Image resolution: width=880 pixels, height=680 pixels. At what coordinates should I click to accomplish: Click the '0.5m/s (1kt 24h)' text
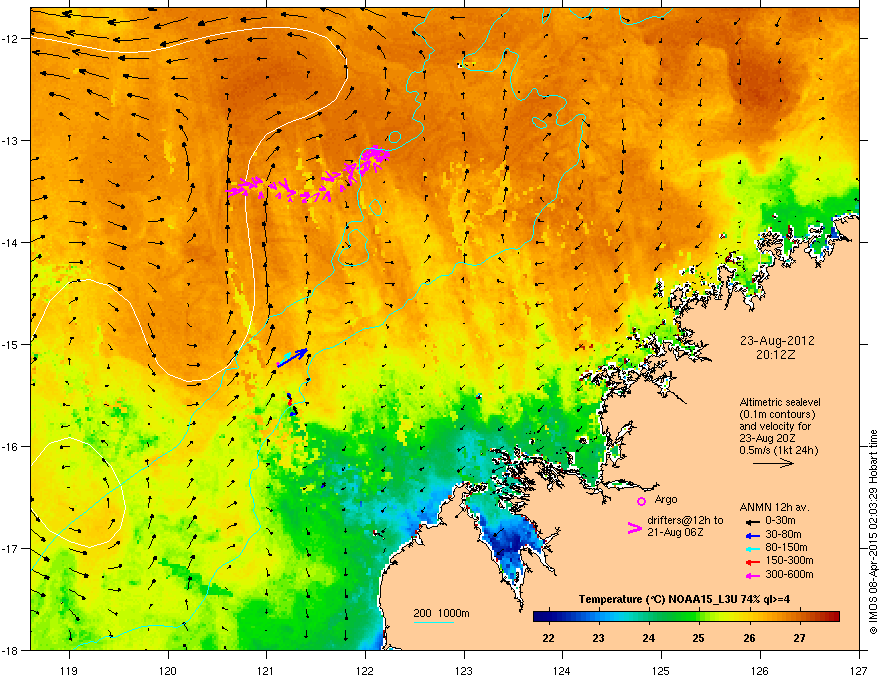pos(778,451)
